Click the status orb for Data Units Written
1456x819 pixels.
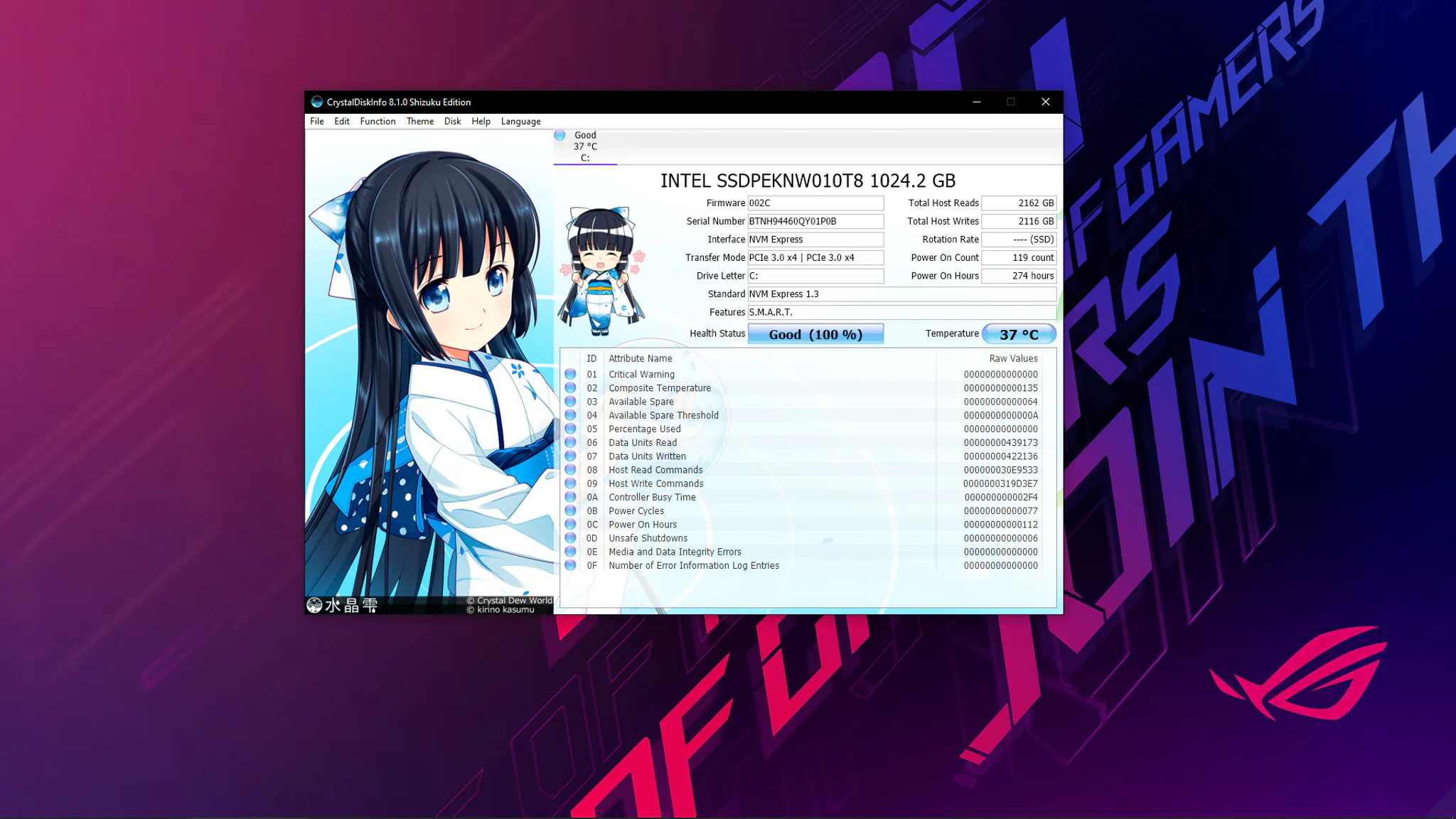pyautogui.click(x=570, y=456)
